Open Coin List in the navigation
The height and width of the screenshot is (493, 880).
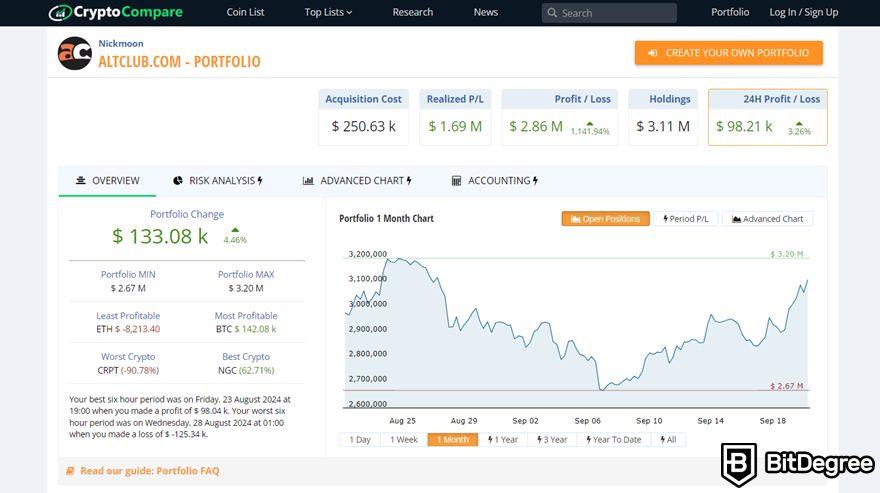[x=245, y=12]
